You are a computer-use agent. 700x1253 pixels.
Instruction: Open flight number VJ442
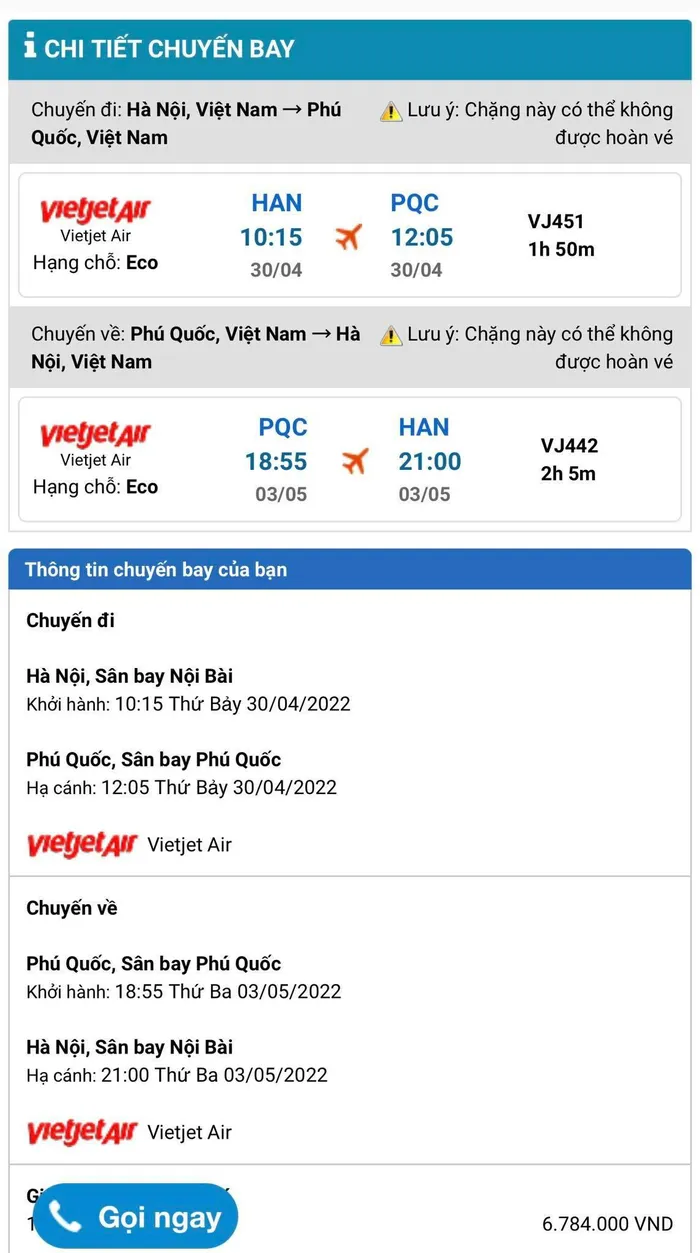tap(569, 446)
